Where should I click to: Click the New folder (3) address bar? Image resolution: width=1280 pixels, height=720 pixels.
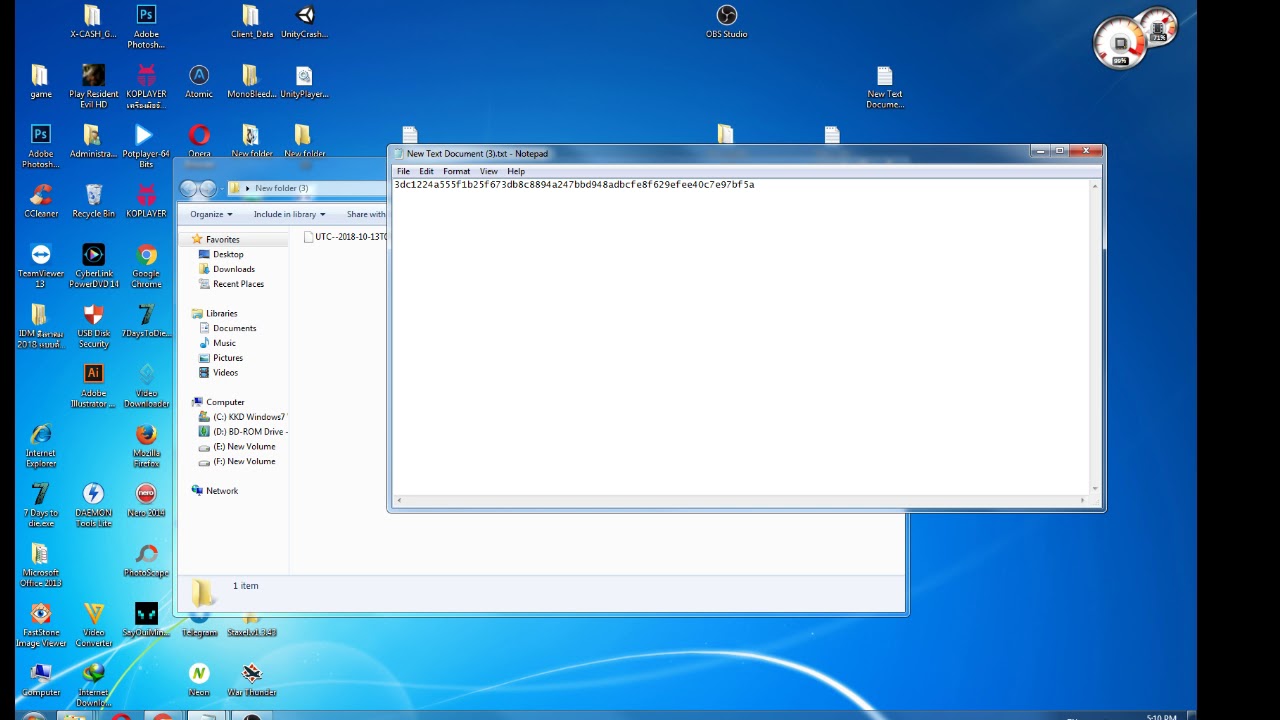point(307,188)
